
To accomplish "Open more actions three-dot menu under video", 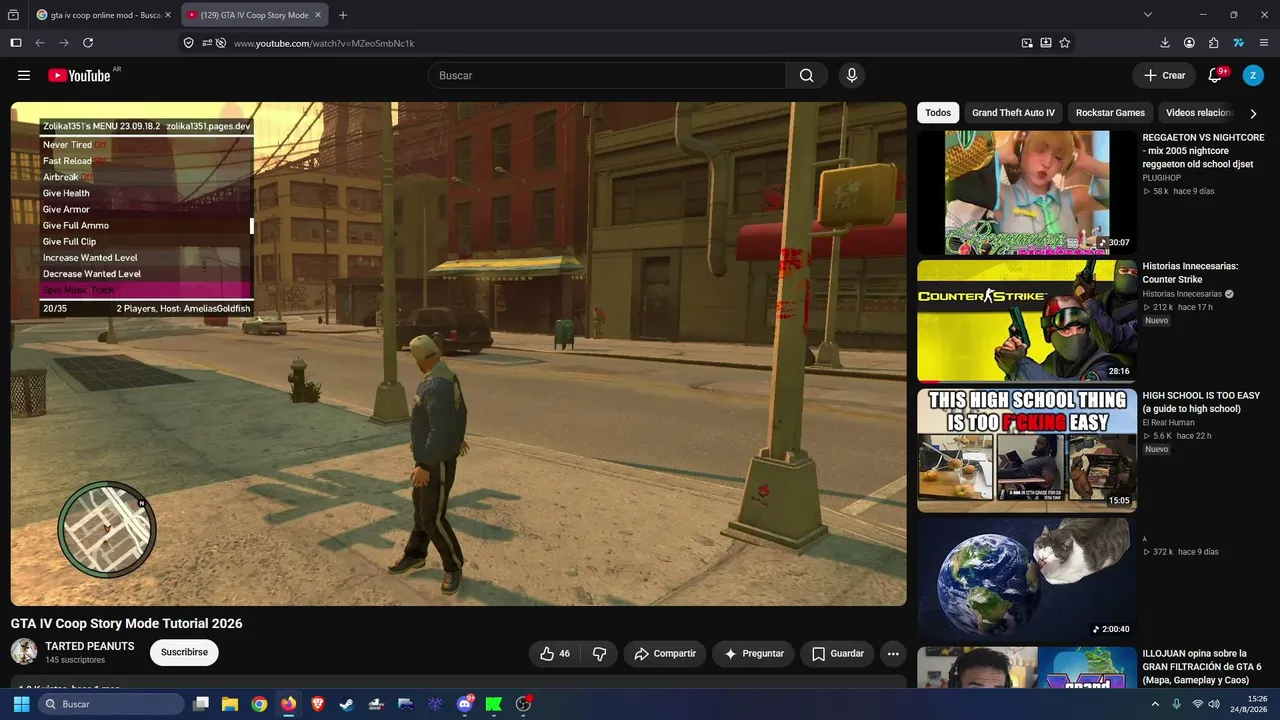I will coord(893,653).
